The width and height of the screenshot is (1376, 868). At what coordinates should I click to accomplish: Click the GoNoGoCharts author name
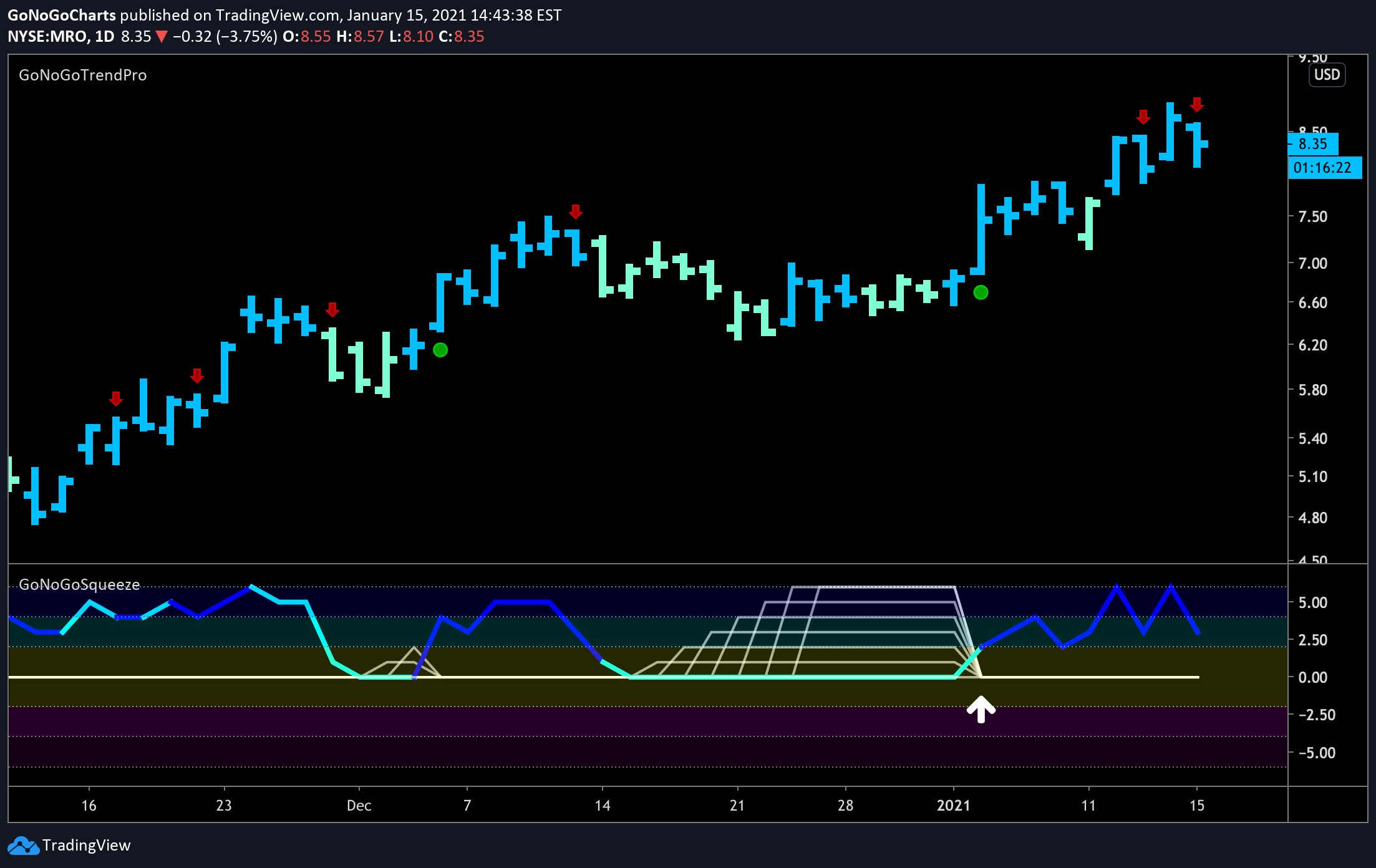pyautogui.click(x=62, y=15)
